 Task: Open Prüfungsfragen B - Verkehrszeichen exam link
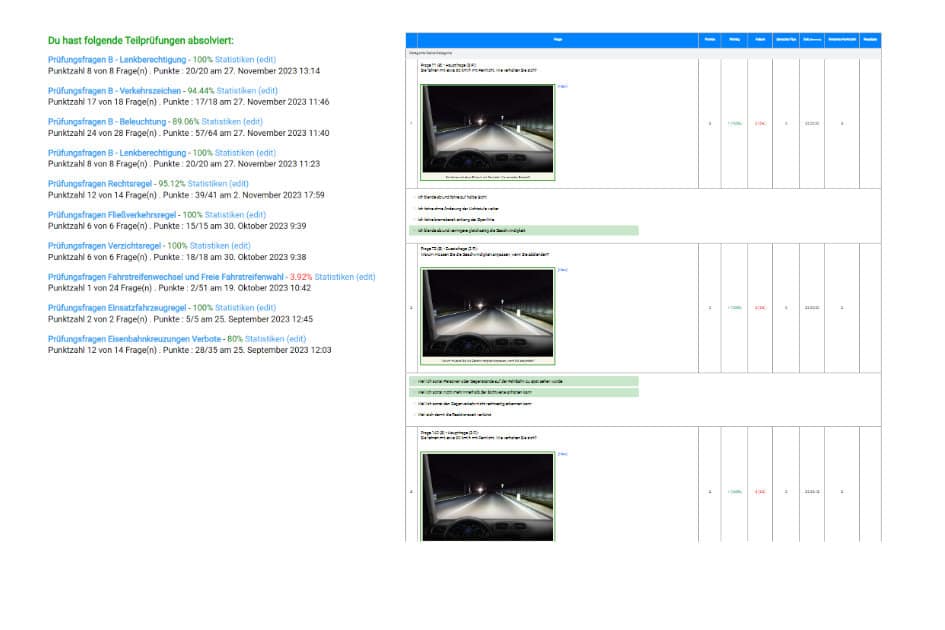click(115, 90)
